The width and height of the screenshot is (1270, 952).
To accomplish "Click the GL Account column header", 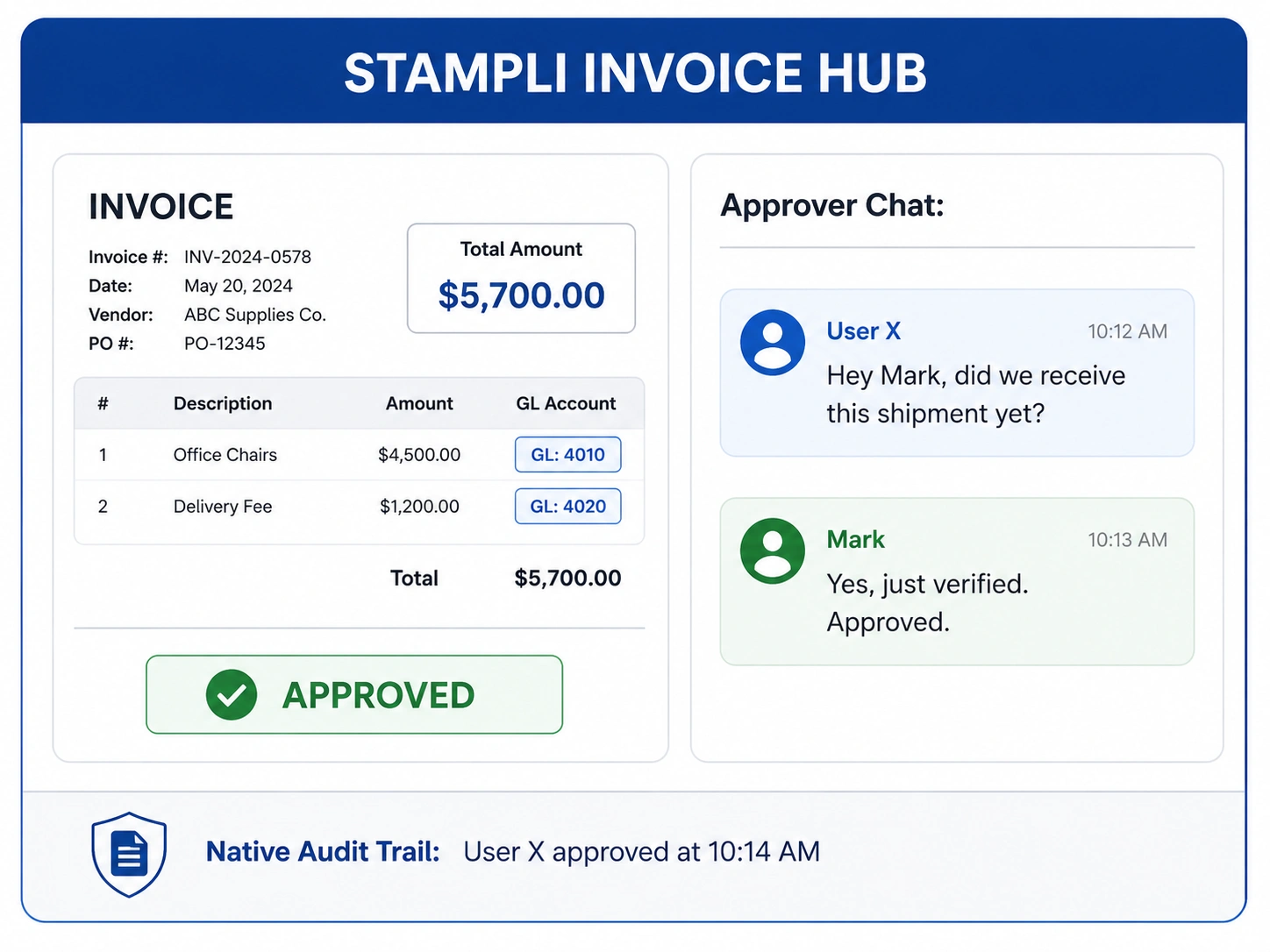I will pyautogui.click(x=566, y=403).
